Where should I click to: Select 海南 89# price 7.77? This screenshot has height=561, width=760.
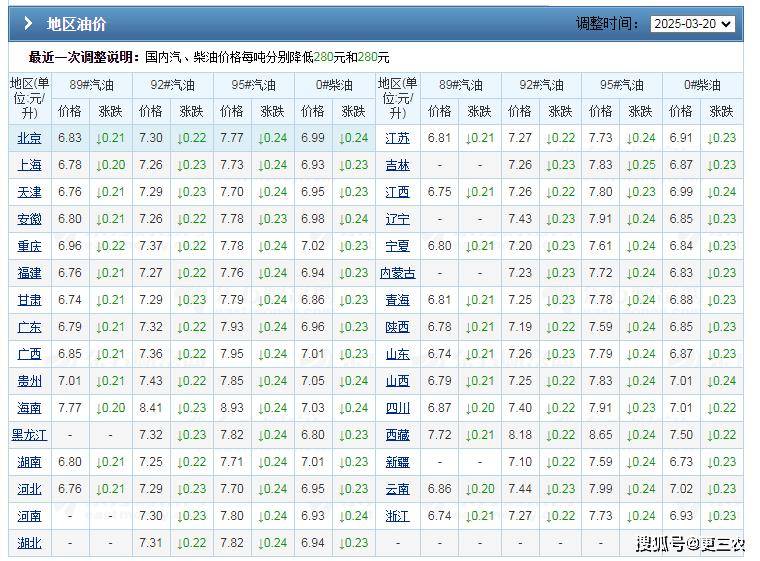70,408
